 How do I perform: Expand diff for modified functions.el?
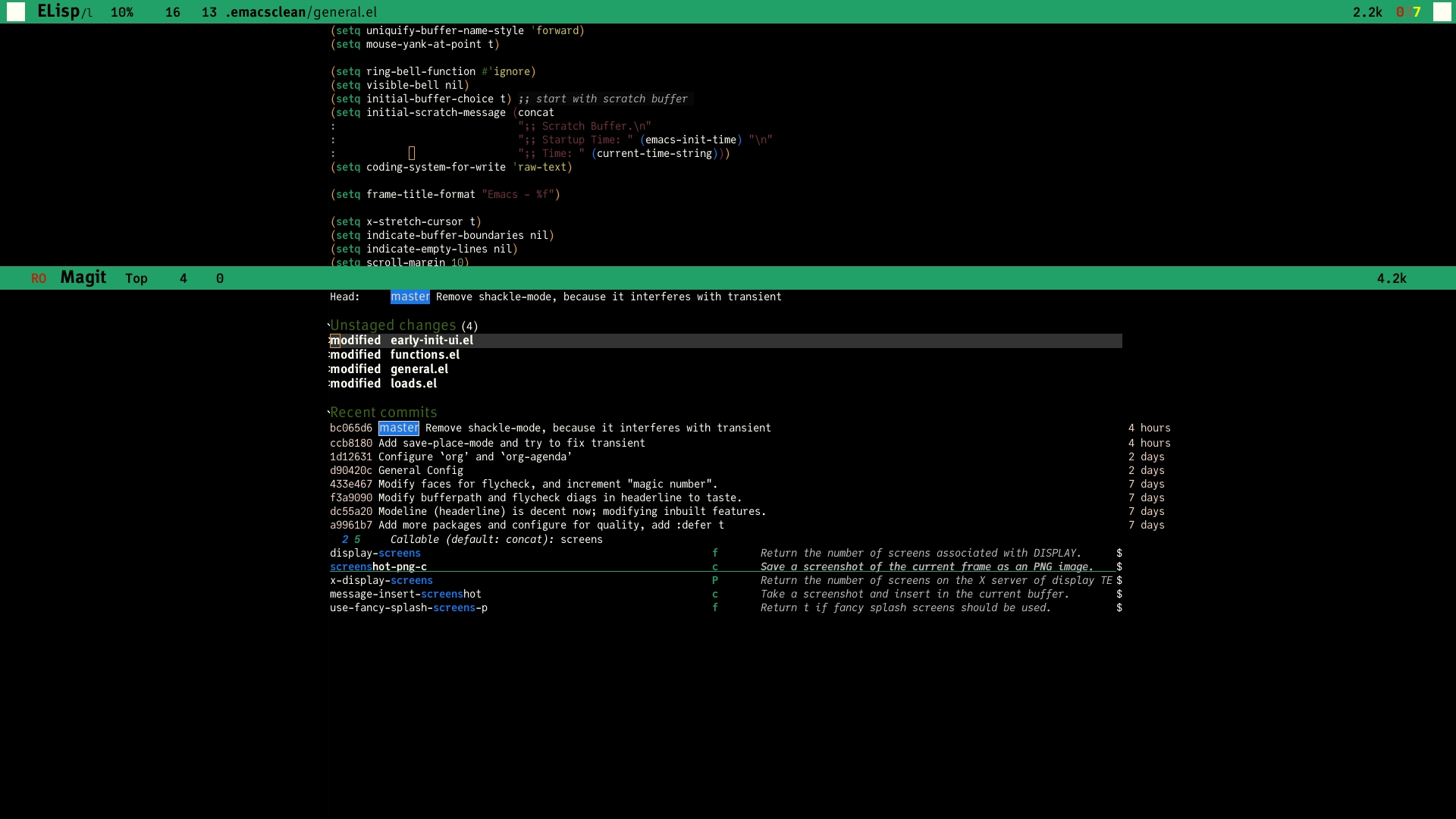click(x=425, y=355)
